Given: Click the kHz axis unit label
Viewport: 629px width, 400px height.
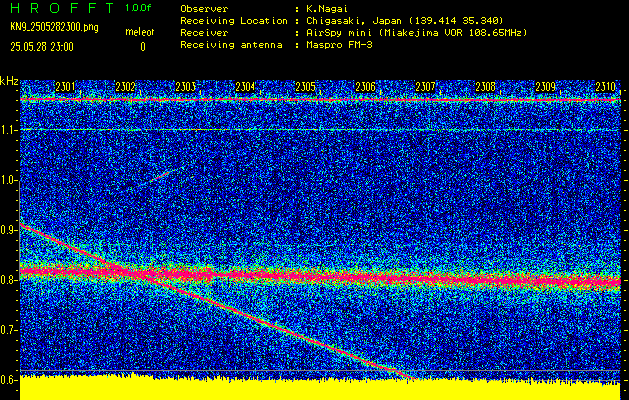Looking at the screenshot, I should 9,81.
